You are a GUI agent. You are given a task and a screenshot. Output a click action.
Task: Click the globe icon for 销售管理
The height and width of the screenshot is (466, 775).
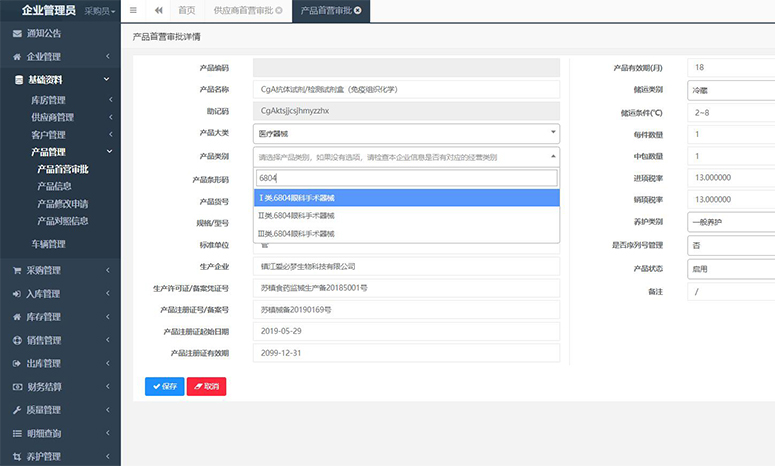click(x=17, y=340)
